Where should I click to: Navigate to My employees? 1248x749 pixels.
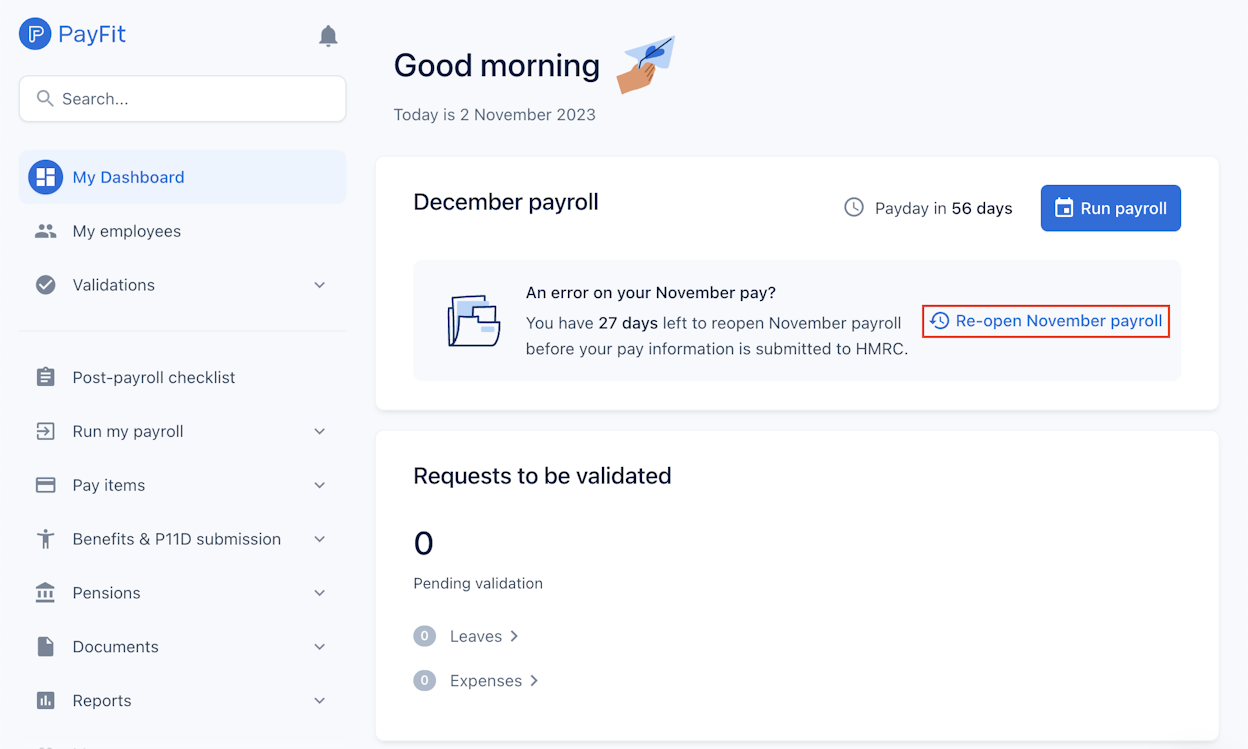click(126, 231)
